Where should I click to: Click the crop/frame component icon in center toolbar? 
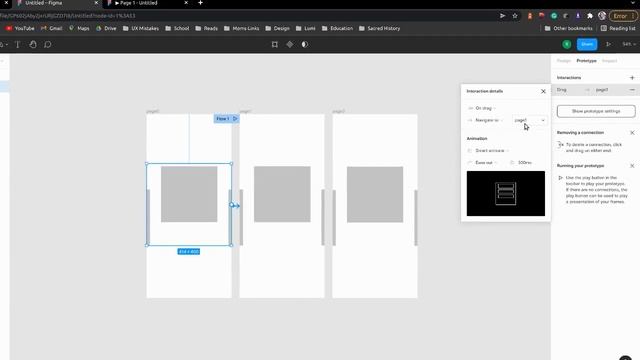275,44
